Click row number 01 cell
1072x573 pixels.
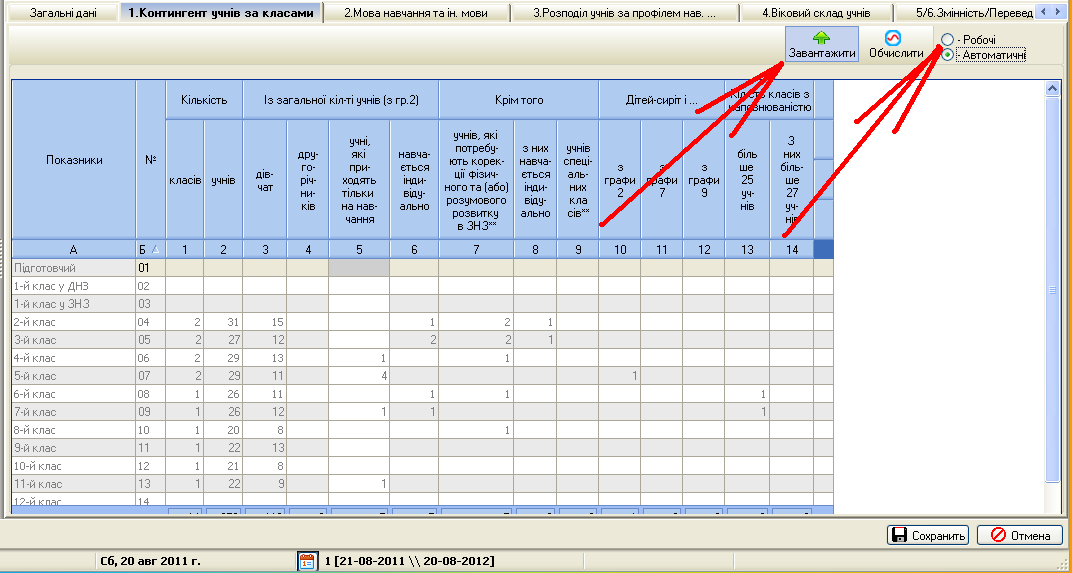coord(151,268)
